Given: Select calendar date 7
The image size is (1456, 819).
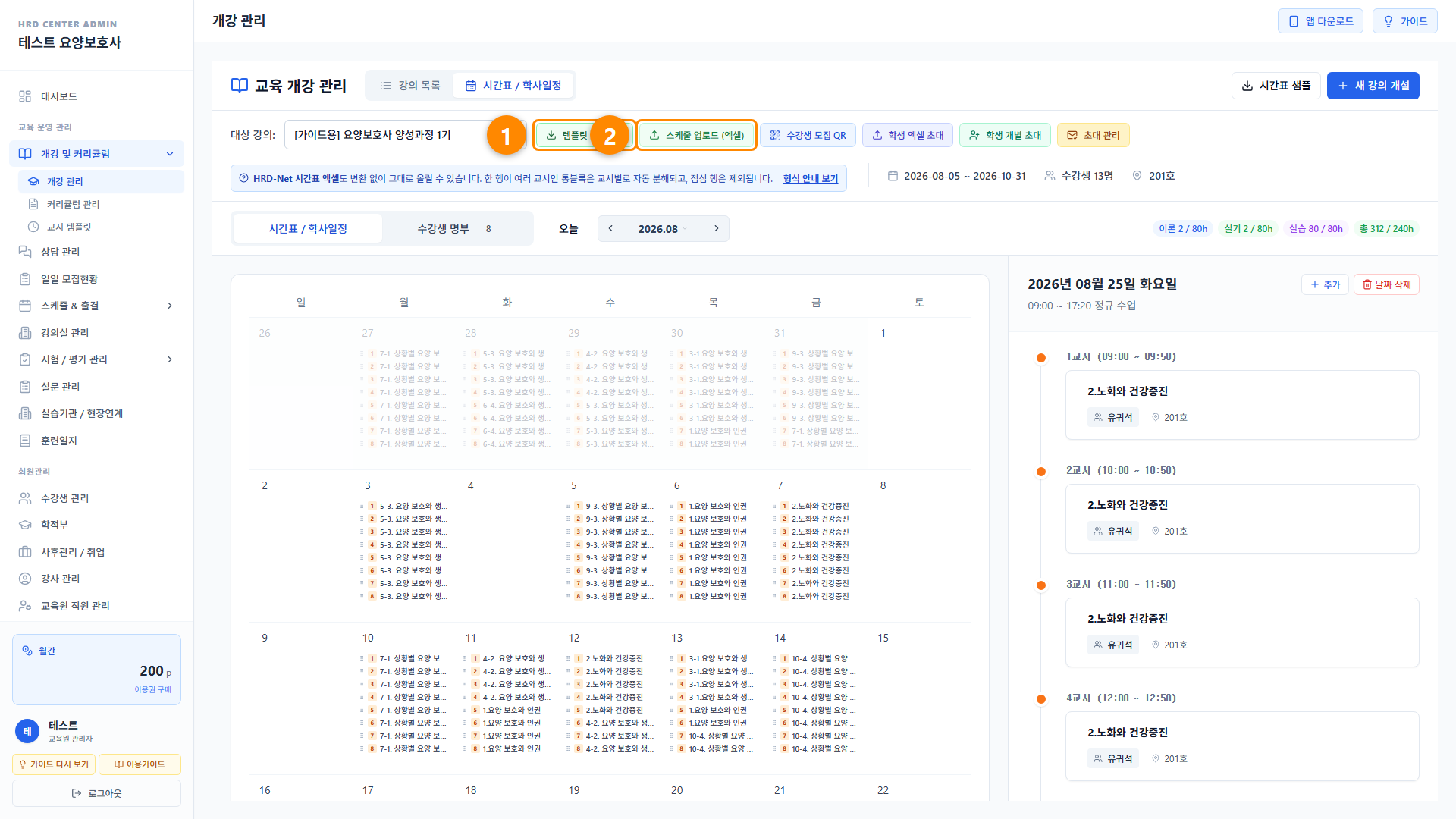Looking at the screenshot, I should pyautogui.click(x=780, y=485).
